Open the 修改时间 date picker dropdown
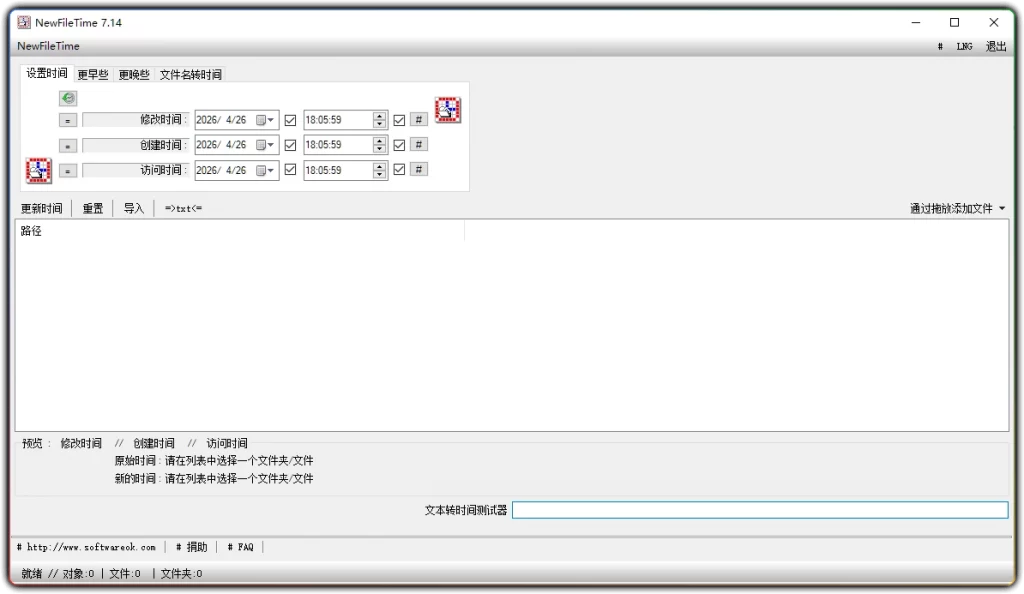 click(268, 118)
